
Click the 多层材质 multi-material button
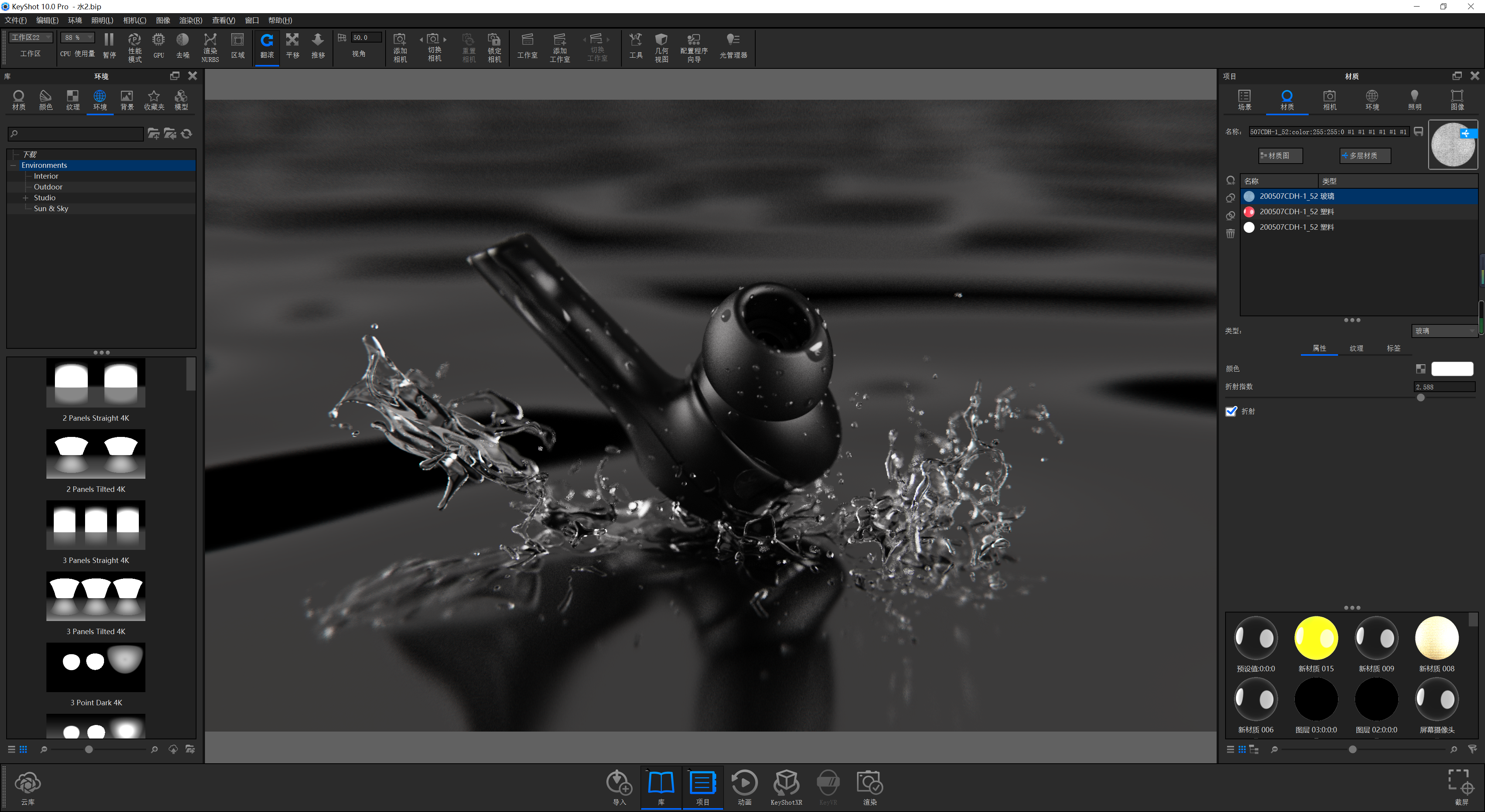[x=1364, y=155]
